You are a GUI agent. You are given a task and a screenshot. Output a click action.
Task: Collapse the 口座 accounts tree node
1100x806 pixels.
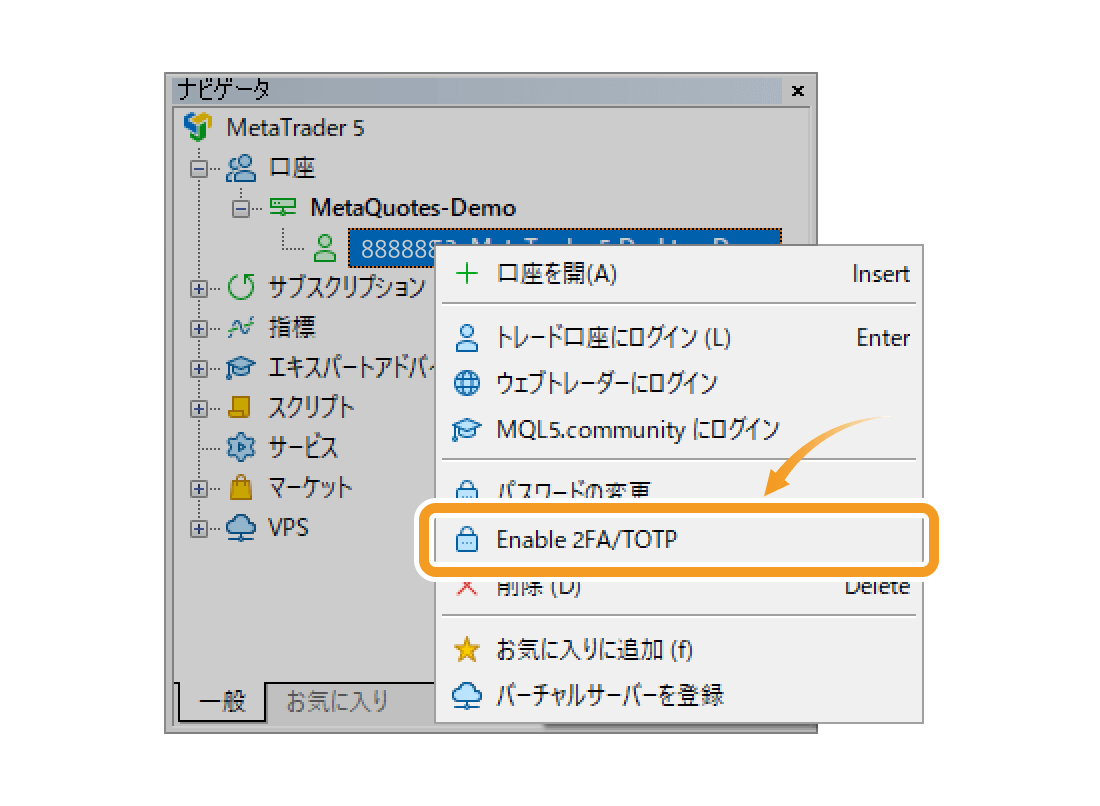[199, 169]
